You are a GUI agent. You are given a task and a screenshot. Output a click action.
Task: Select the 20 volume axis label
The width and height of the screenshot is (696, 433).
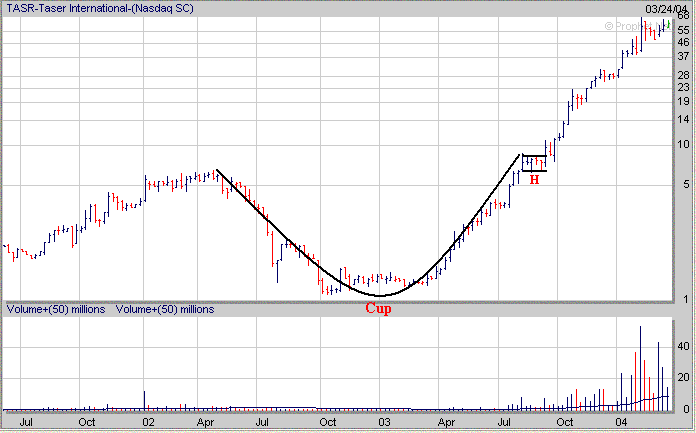684,377
